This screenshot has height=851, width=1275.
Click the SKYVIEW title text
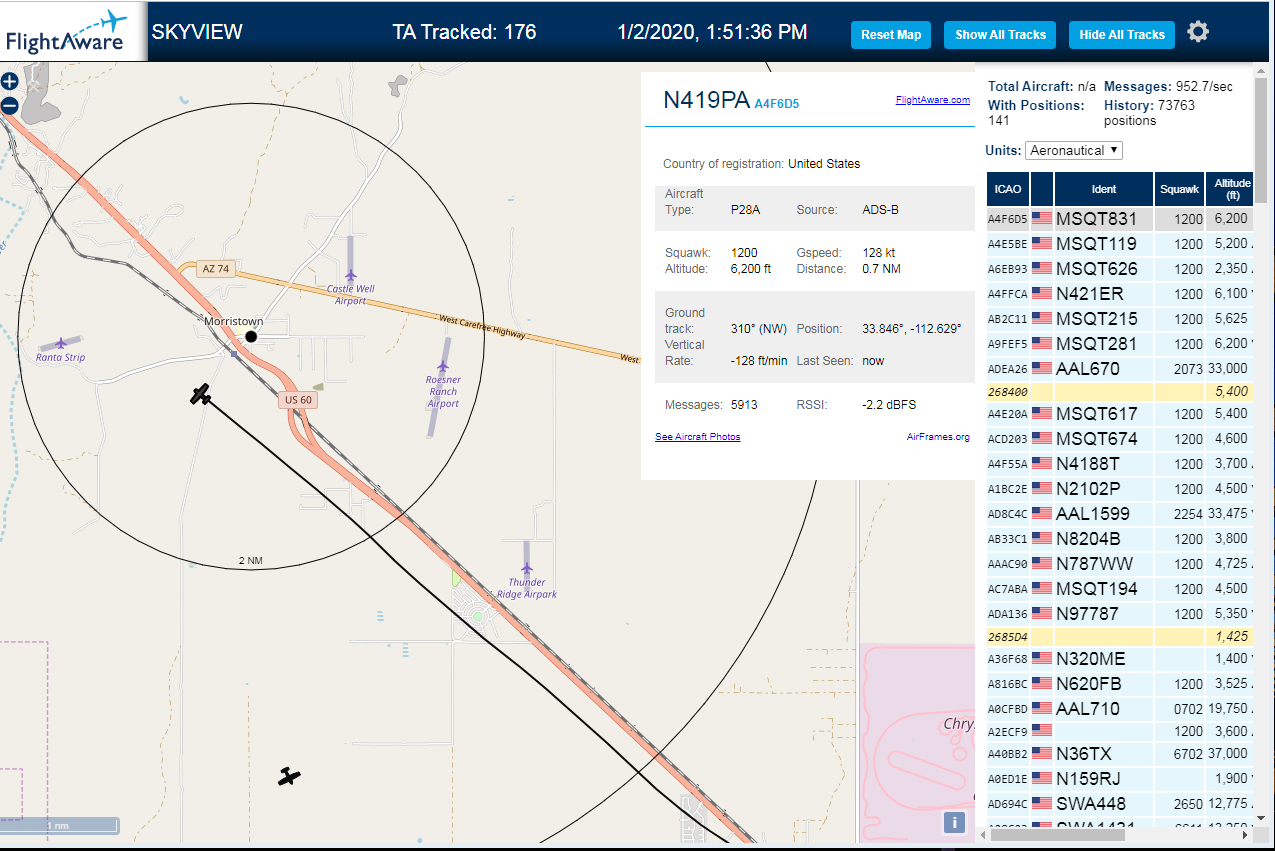point(197,32)
